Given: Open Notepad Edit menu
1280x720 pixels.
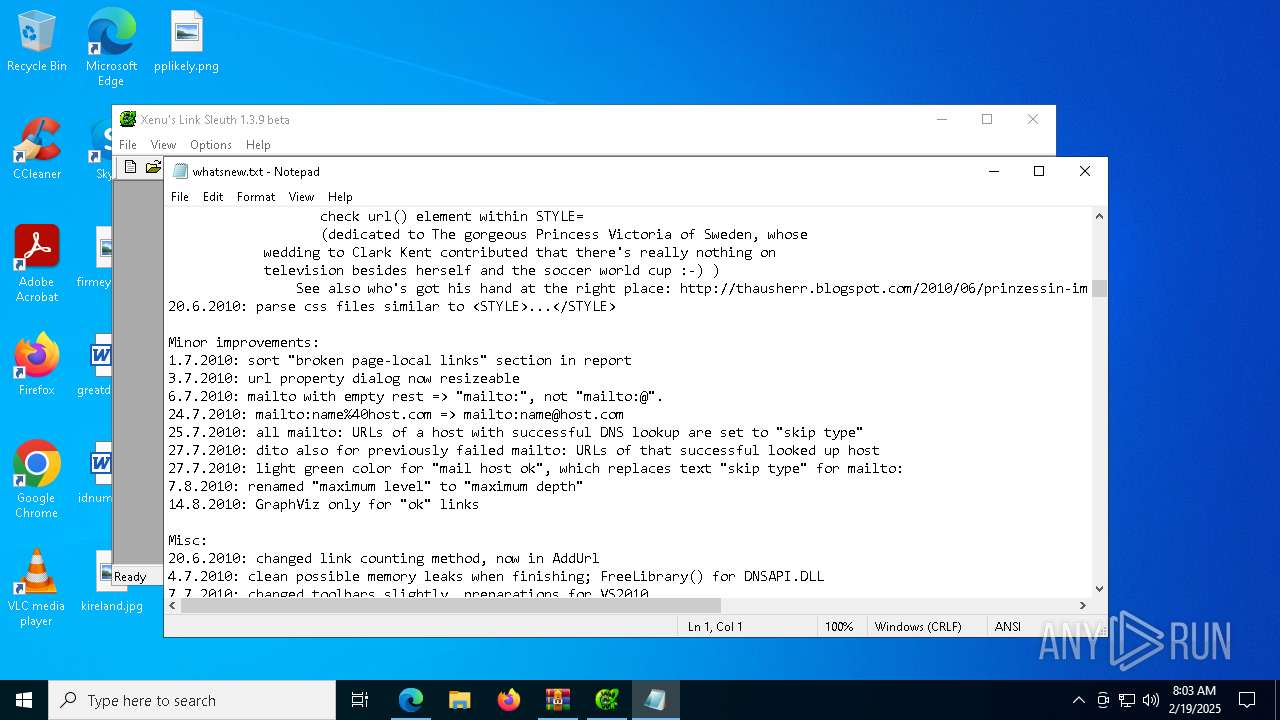Looking at the screenshot, I should pyautogui.click(x=213, y=197).
